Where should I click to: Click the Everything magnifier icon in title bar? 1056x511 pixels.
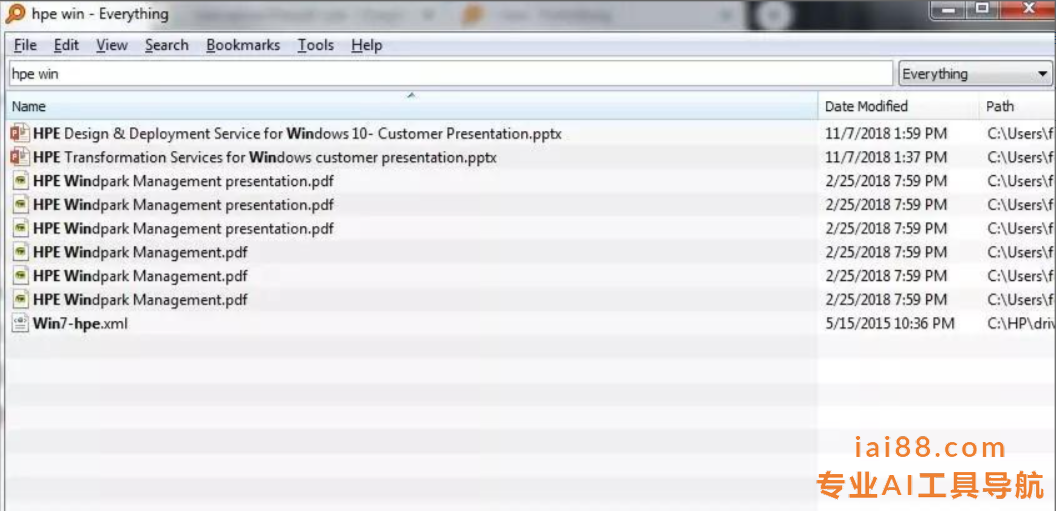pyautogui.click(x=15, y=13)
